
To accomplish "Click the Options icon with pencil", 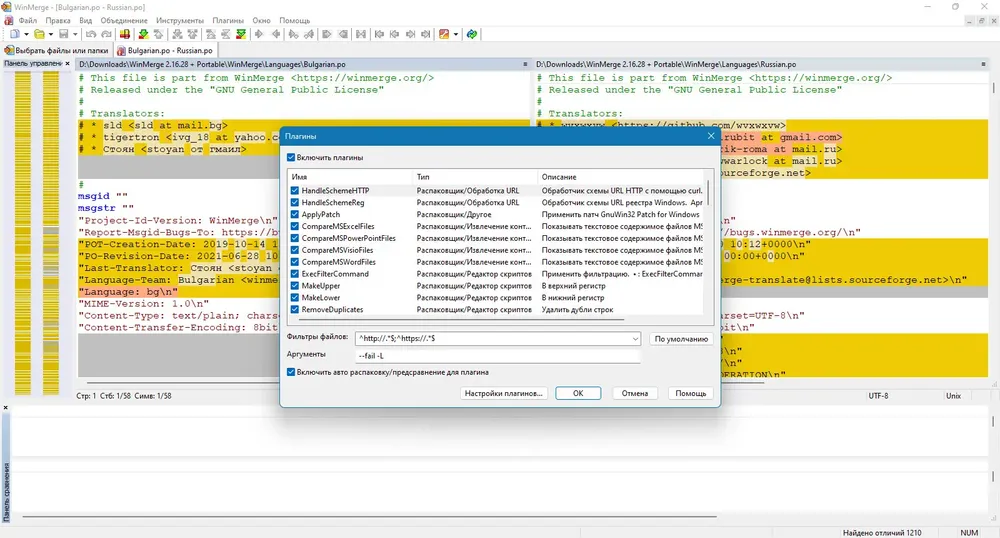I will point(445,34).
